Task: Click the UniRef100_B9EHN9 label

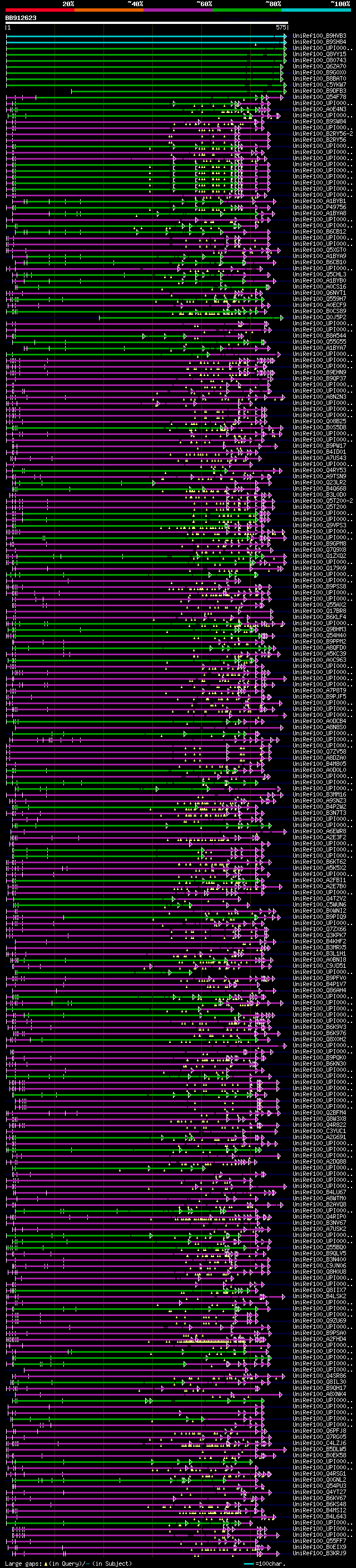Action: click(319, 373)
